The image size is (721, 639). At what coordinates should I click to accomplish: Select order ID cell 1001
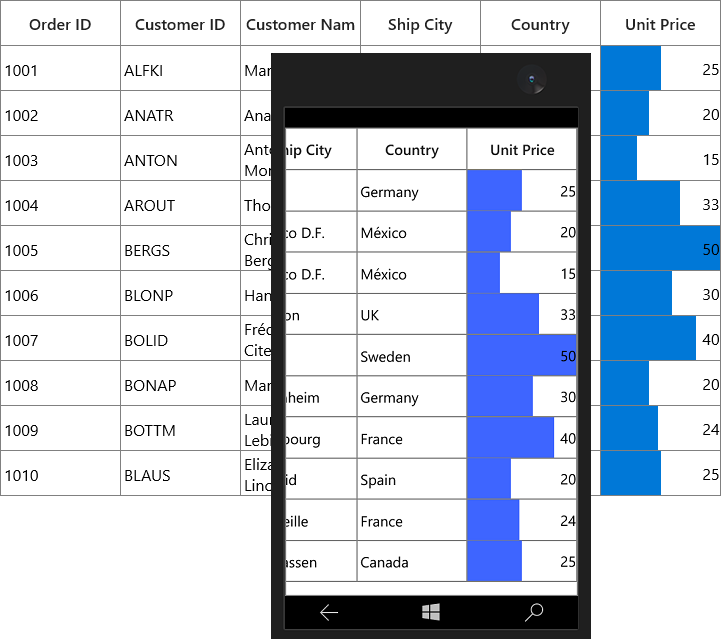coord(60,68)
